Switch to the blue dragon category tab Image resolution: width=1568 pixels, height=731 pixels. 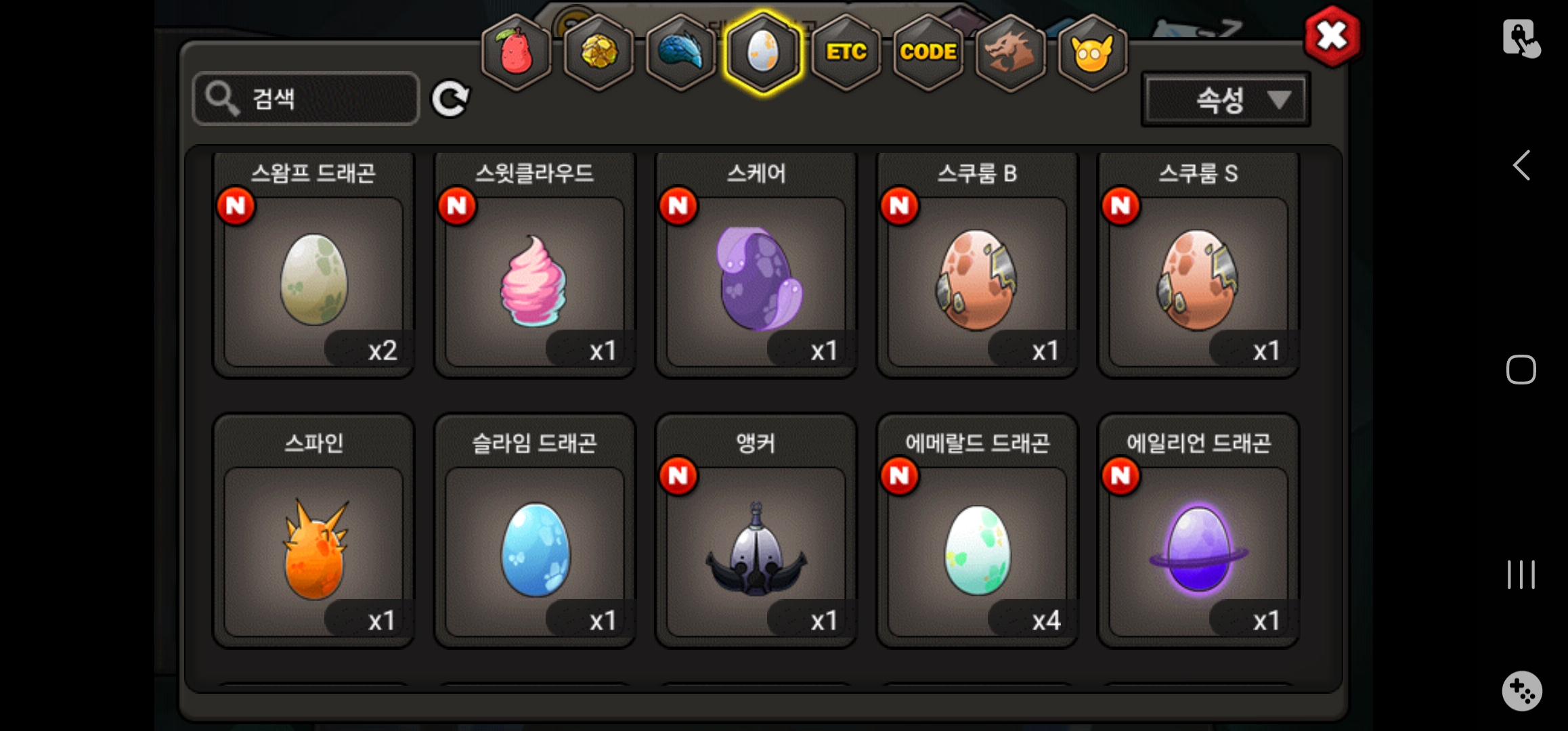681,52
